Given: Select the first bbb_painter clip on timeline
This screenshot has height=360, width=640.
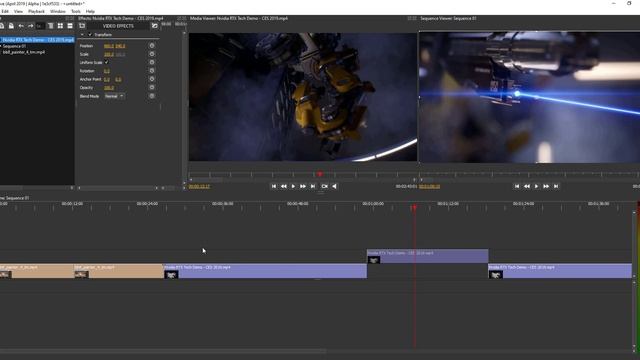Looking at the screenshot, I should click(x=37, y=271).
